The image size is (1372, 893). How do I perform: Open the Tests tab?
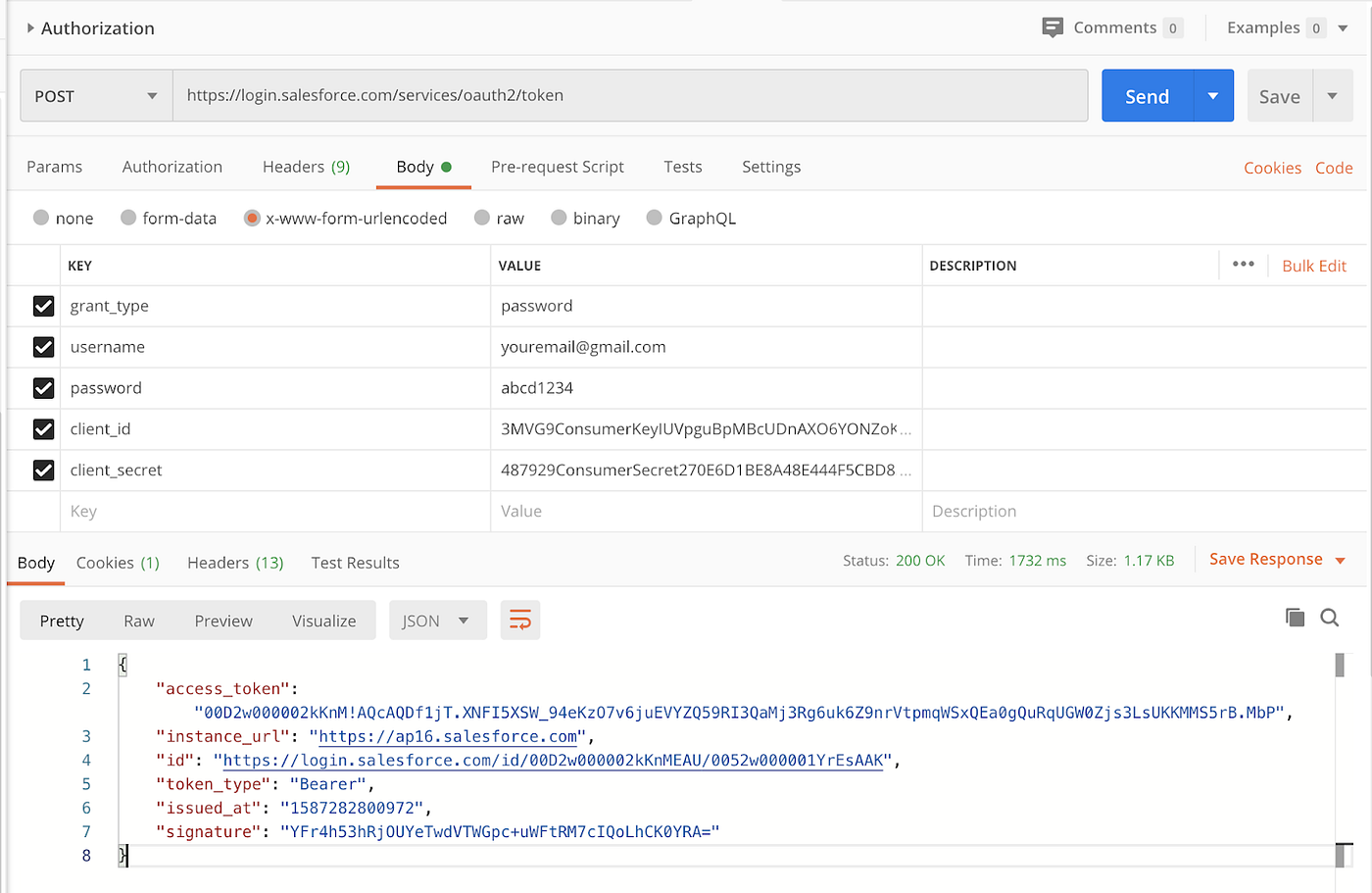683,167
